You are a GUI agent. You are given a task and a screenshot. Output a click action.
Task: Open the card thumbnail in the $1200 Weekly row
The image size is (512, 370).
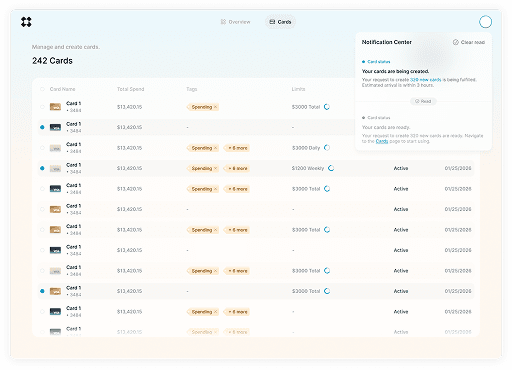tap(55, 168)
